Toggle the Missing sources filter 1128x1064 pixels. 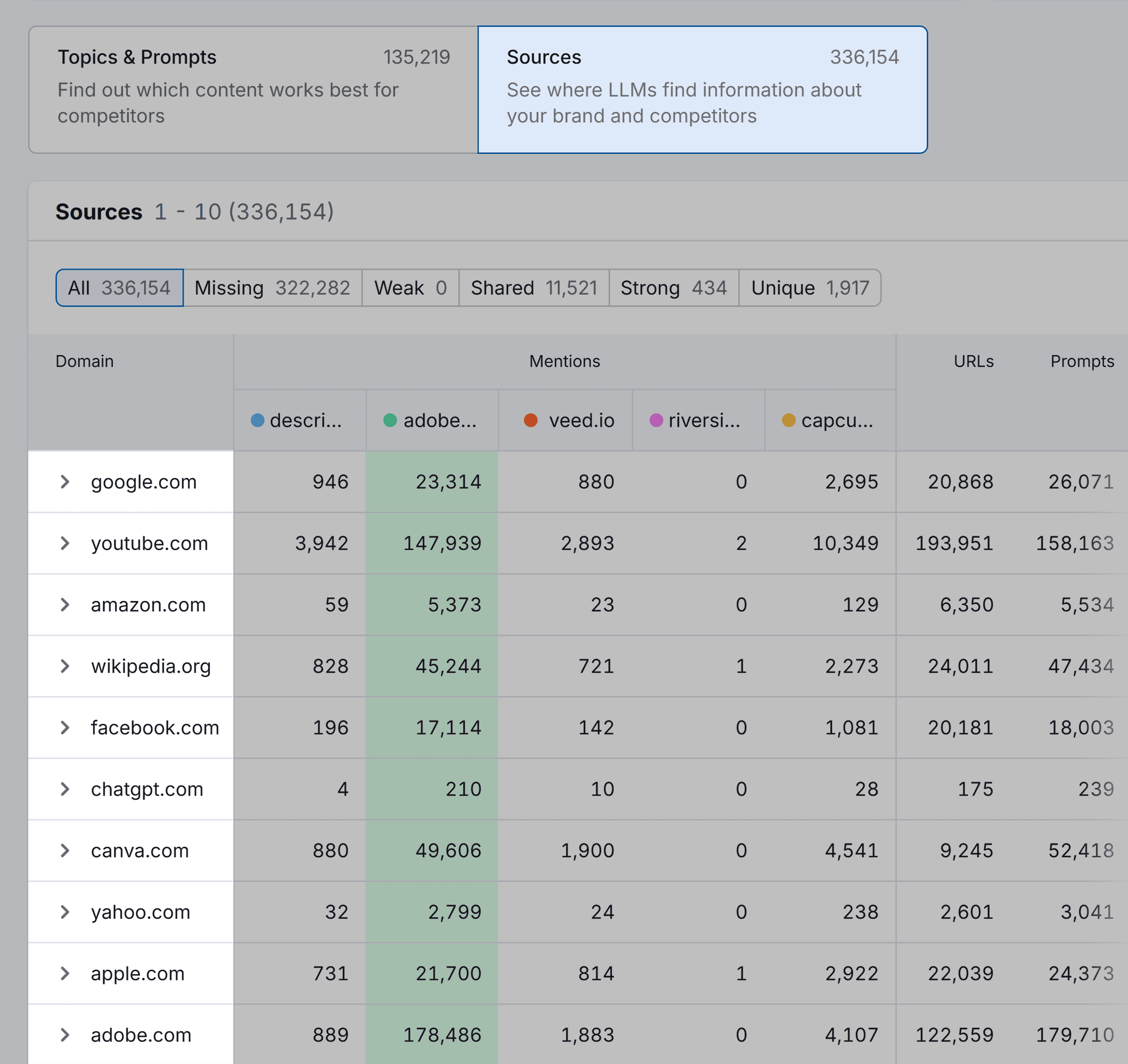pyautogui.click(x=273, y=288)
